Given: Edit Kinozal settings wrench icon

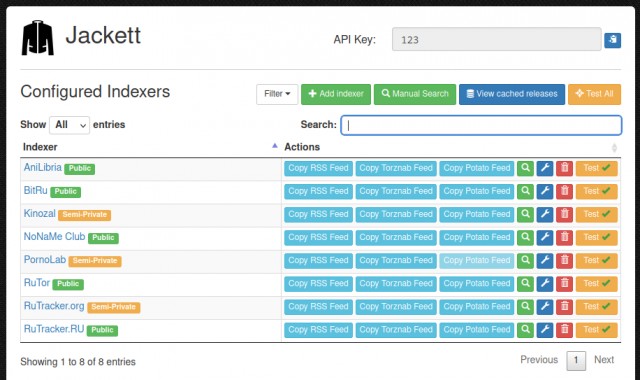Looking at the screenshot, I should point(545,214).
